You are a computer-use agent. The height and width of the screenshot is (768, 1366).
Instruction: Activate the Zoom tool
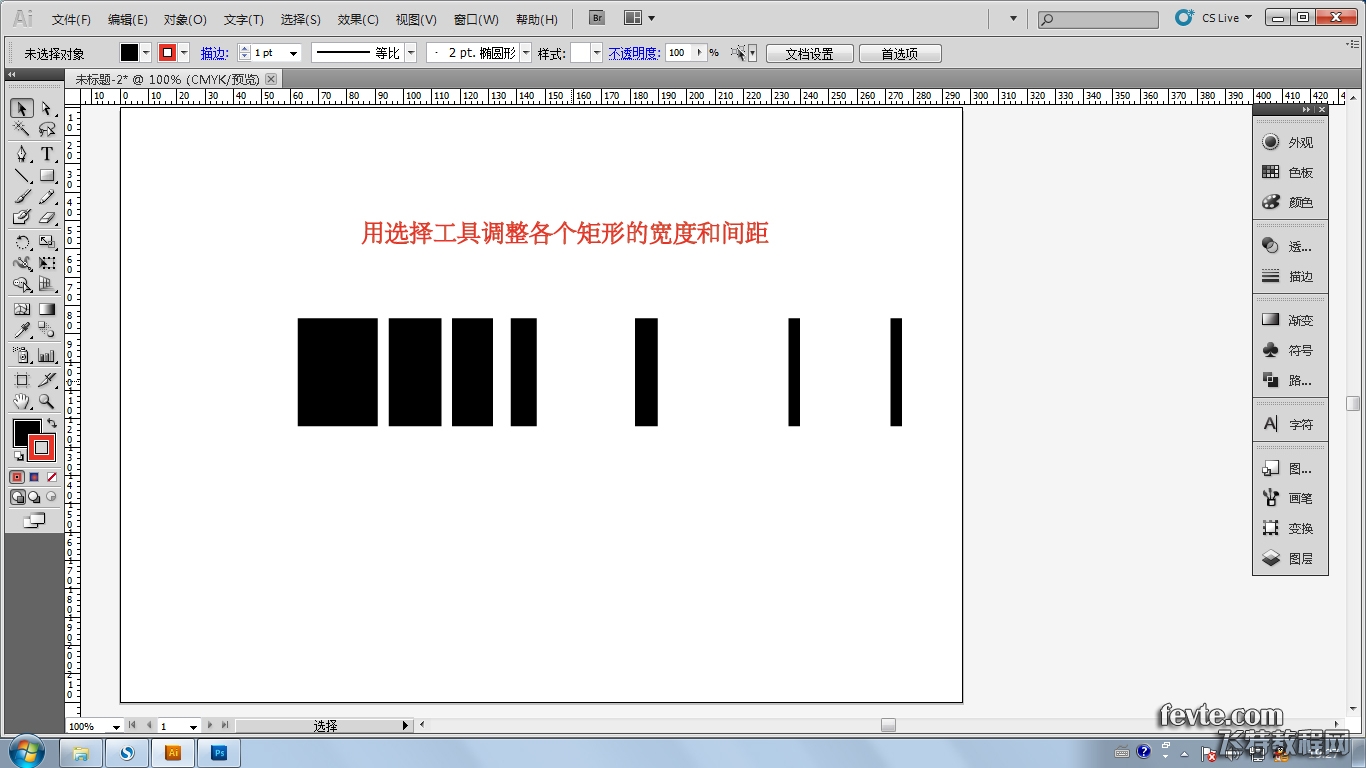46,401
